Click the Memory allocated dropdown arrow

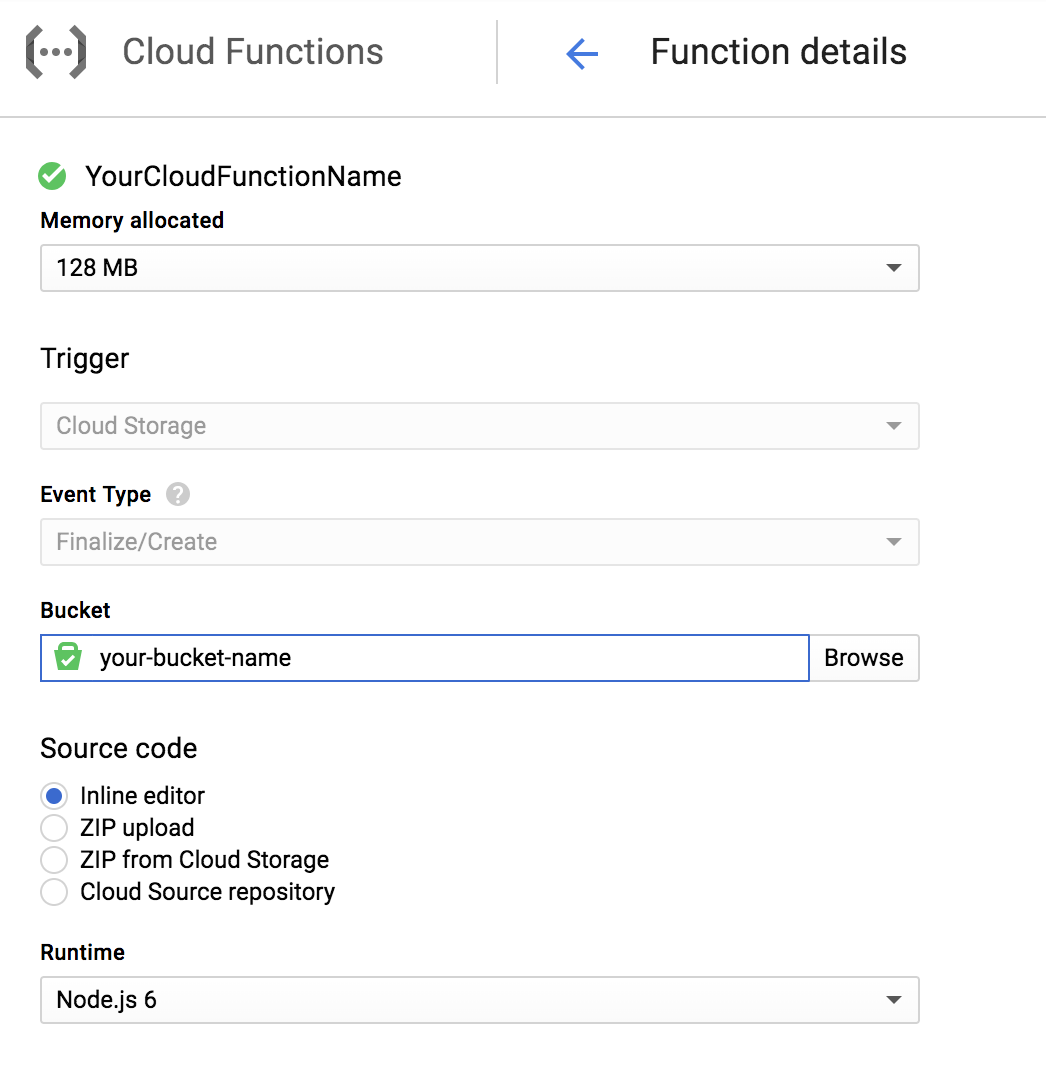point(893,268)
